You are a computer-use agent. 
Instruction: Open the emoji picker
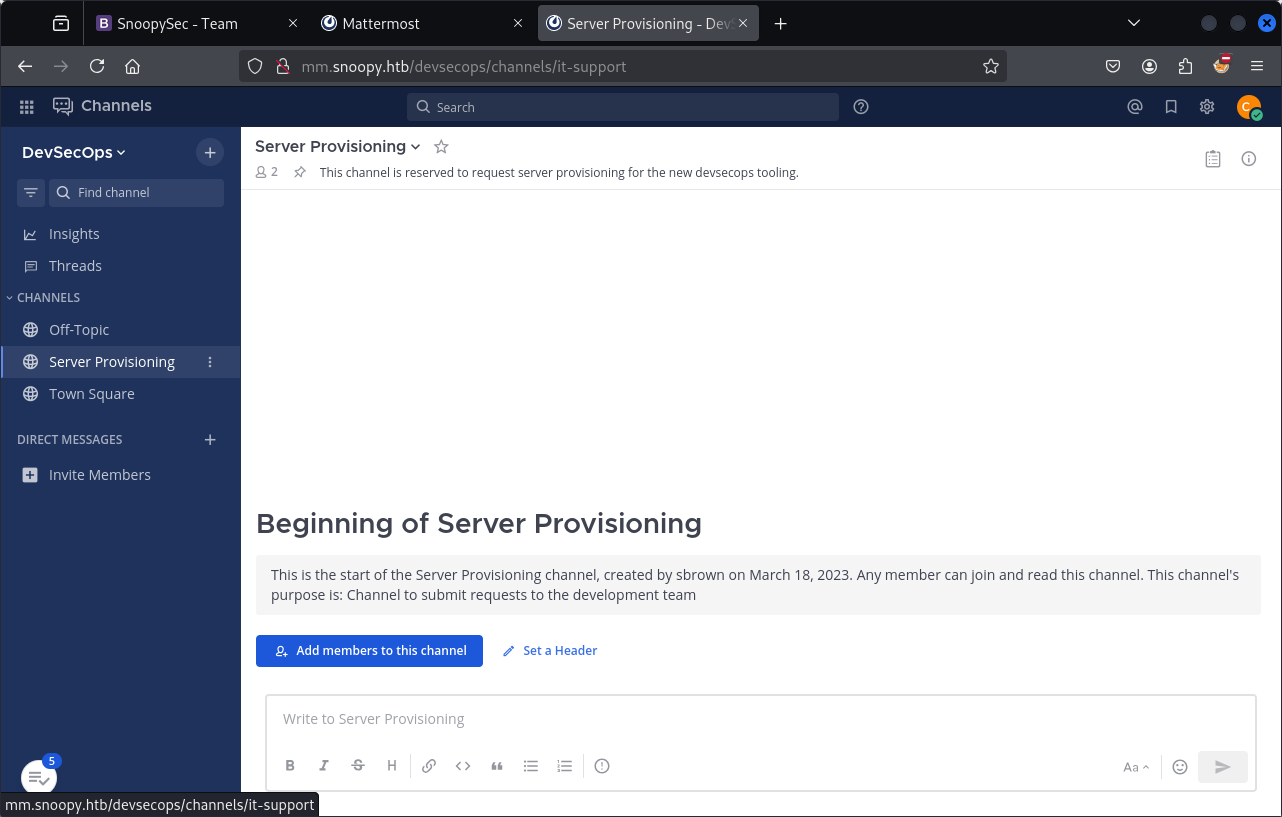tap(1180, 767)
